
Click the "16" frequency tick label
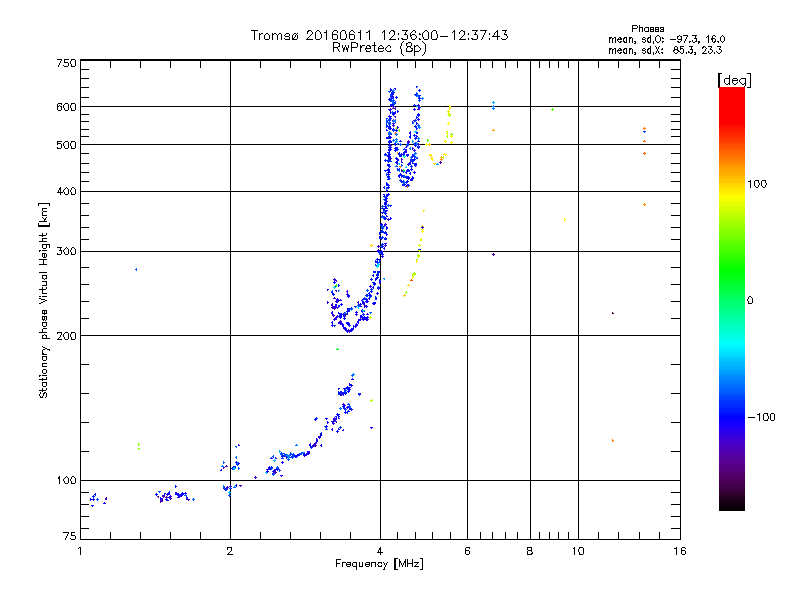point(680,551)
